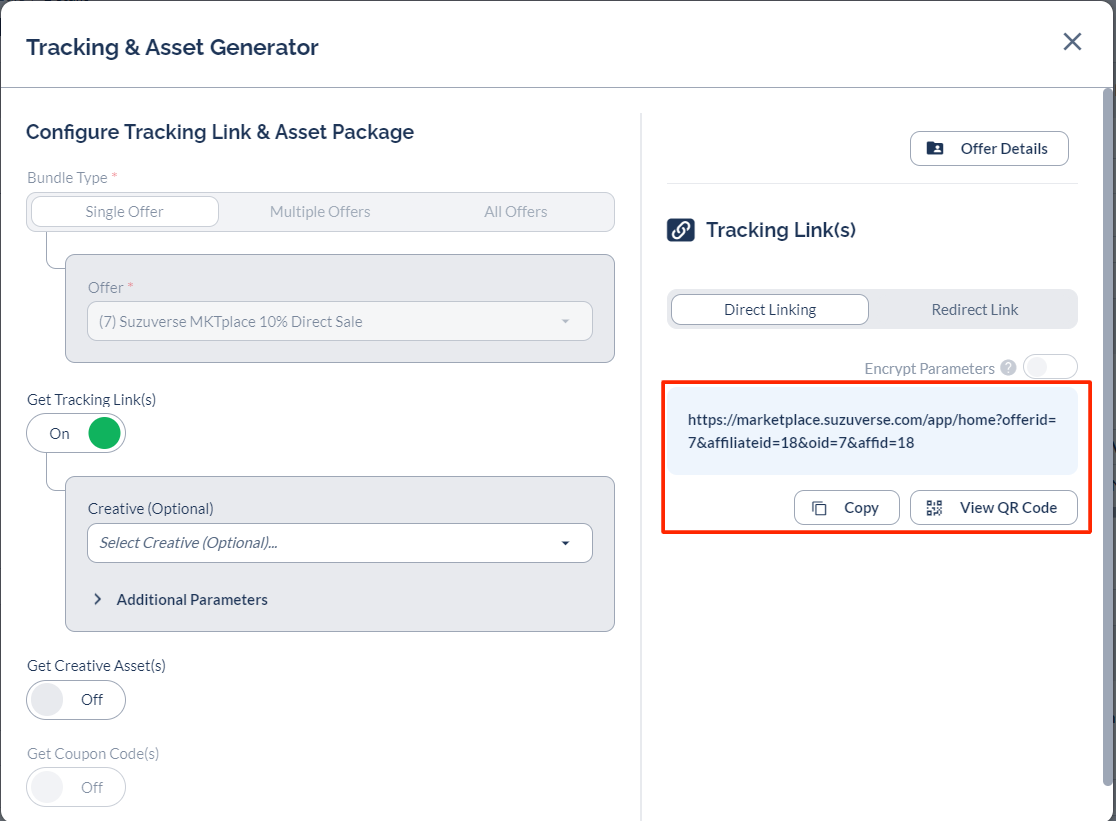Open the Offer dropdown list
Image resolution: width=1116 pixels, height=821 pixels.
point(340,322)
